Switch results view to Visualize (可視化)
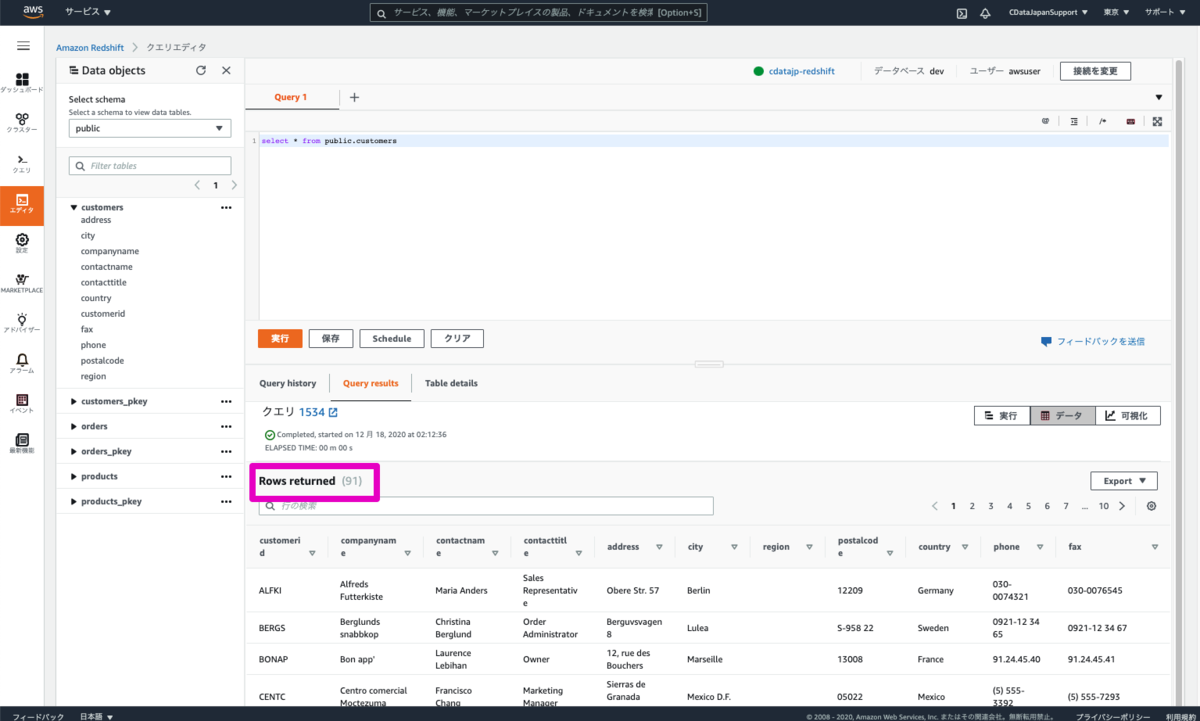 [x=1128, y=415]
